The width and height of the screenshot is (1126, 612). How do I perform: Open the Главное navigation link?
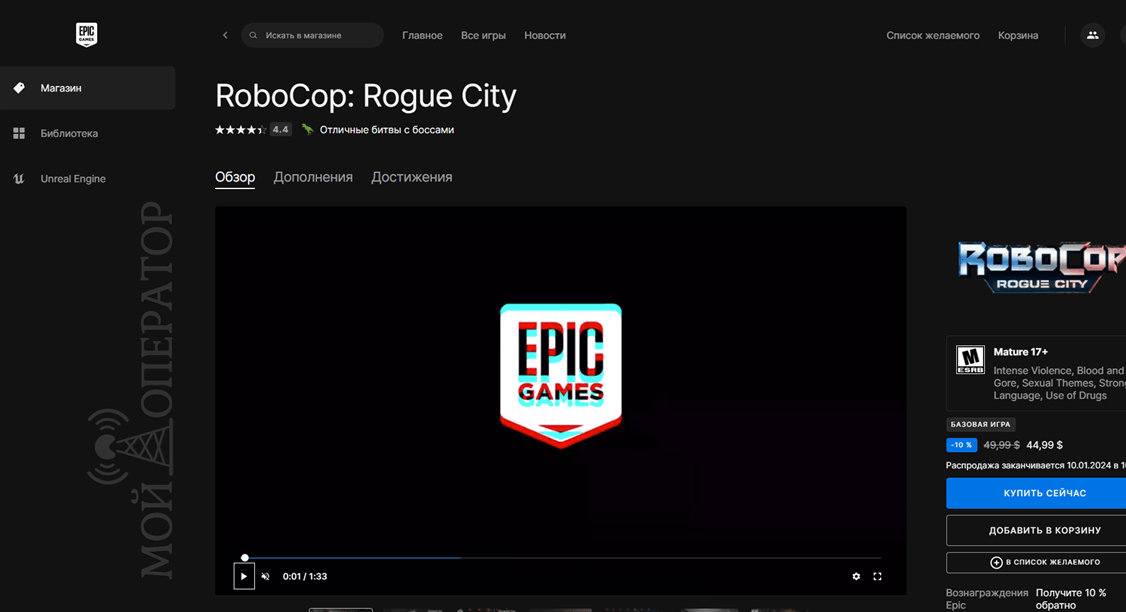pos(422,35)
